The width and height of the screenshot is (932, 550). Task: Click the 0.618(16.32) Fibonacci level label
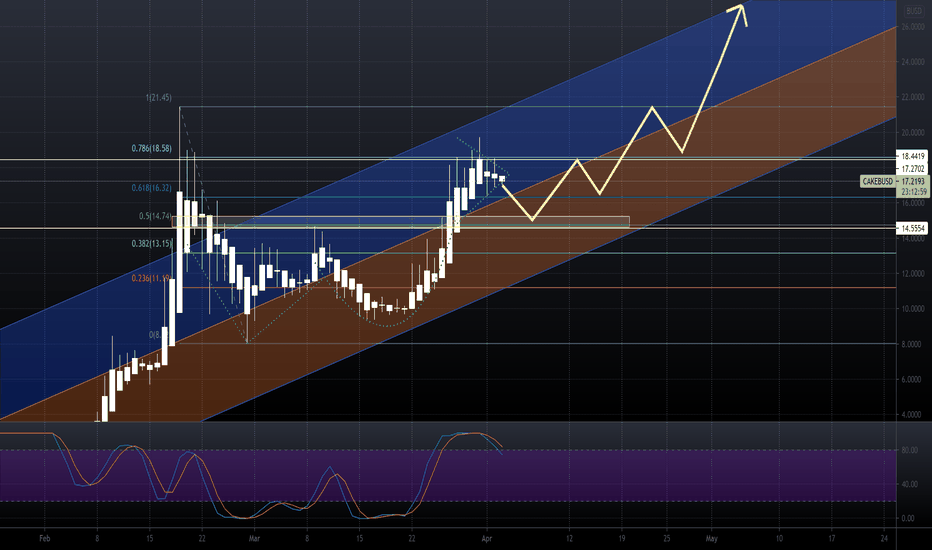tap(152, 188)
